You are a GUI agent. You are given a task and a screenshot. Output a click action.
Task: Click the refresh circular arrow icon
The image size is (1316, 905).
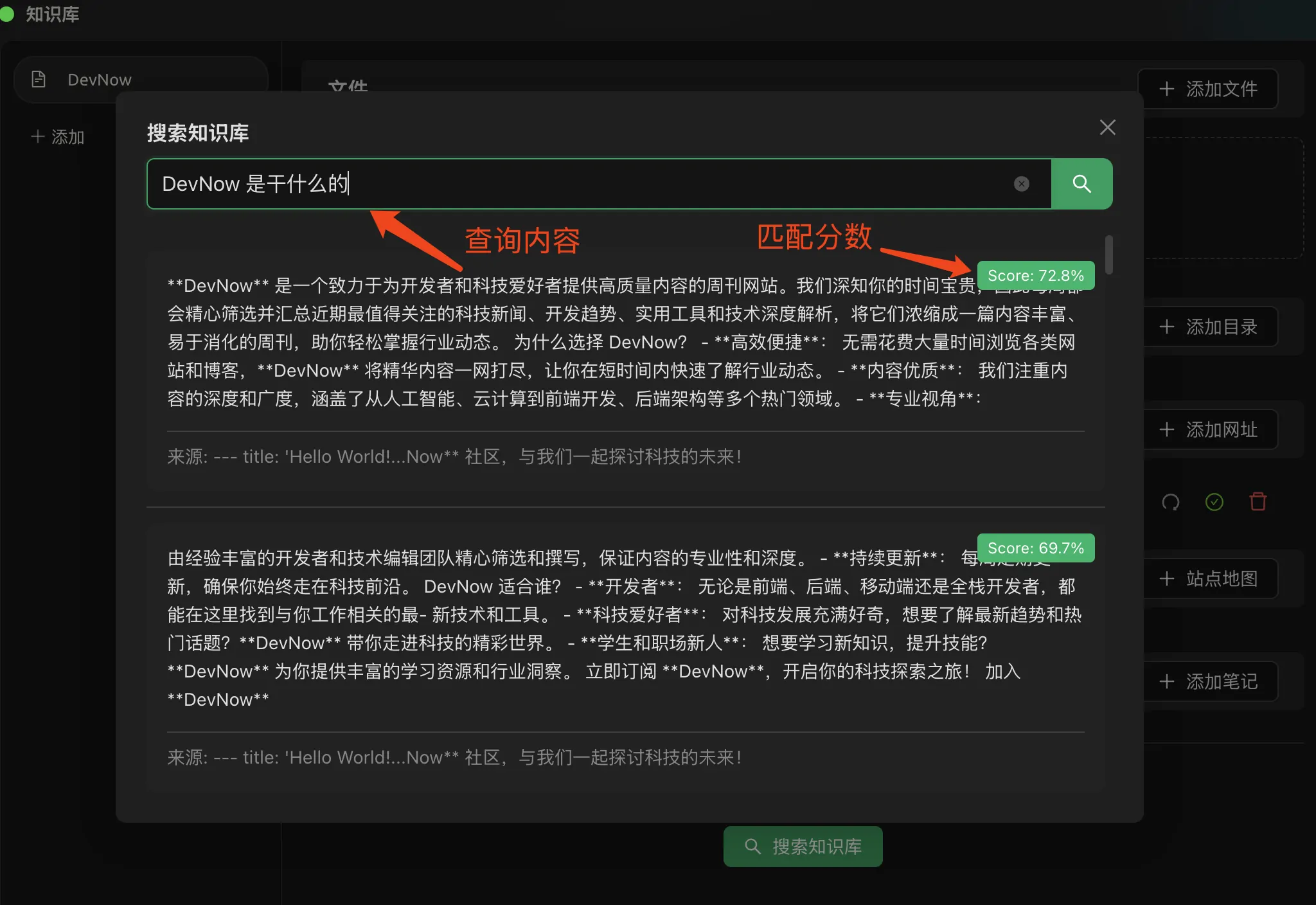(1170, 502)
